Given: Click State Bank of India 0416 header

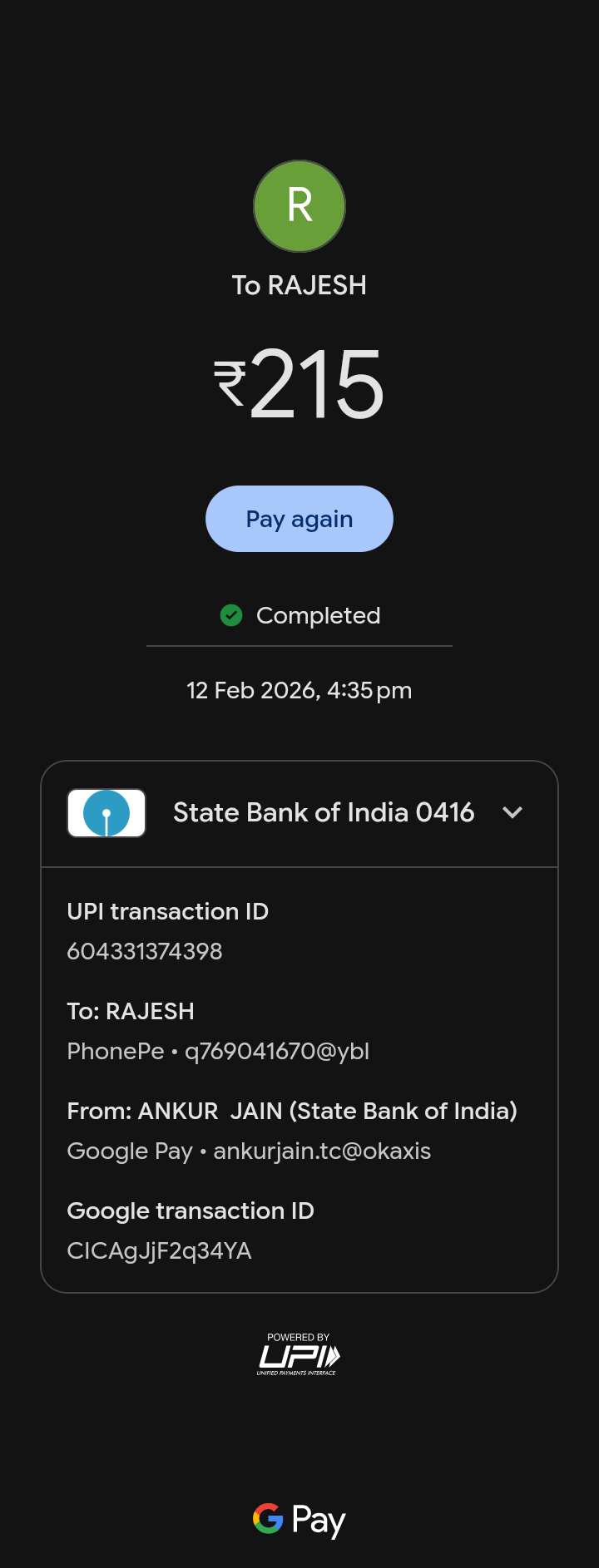Looking at the screenshot, I should coord(324,812).
